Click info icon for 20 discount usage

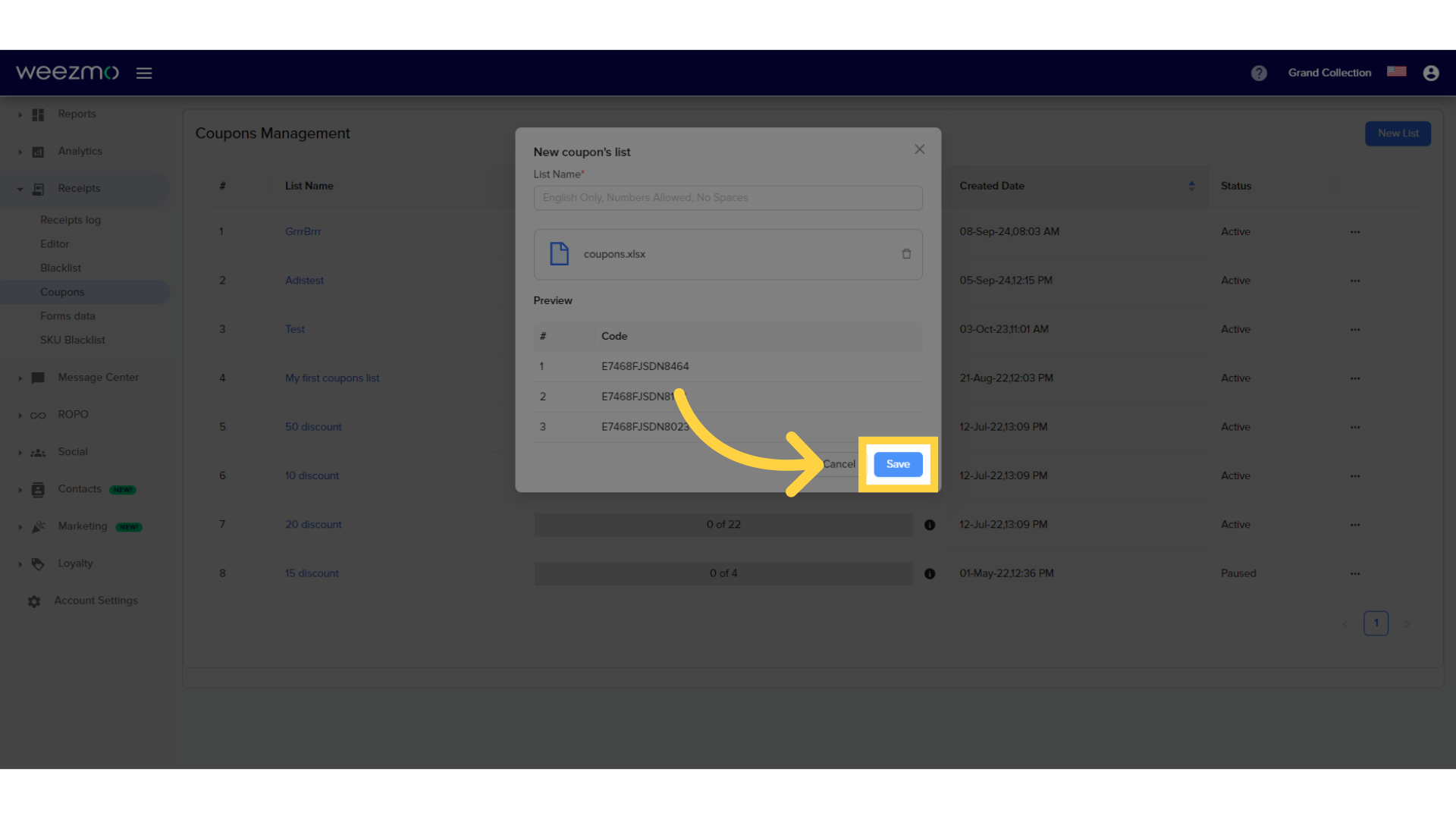[930, 525]
